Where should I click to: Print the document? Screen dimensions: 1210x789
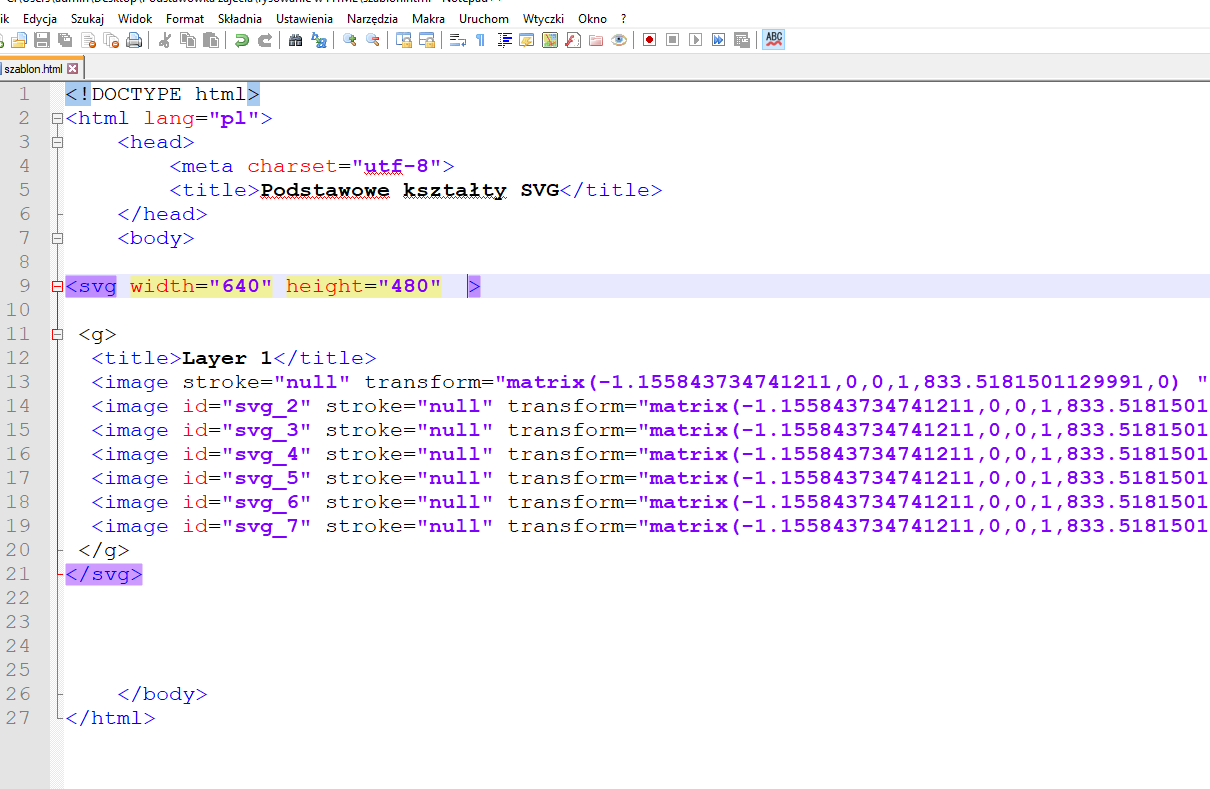(x=134, y=40)
